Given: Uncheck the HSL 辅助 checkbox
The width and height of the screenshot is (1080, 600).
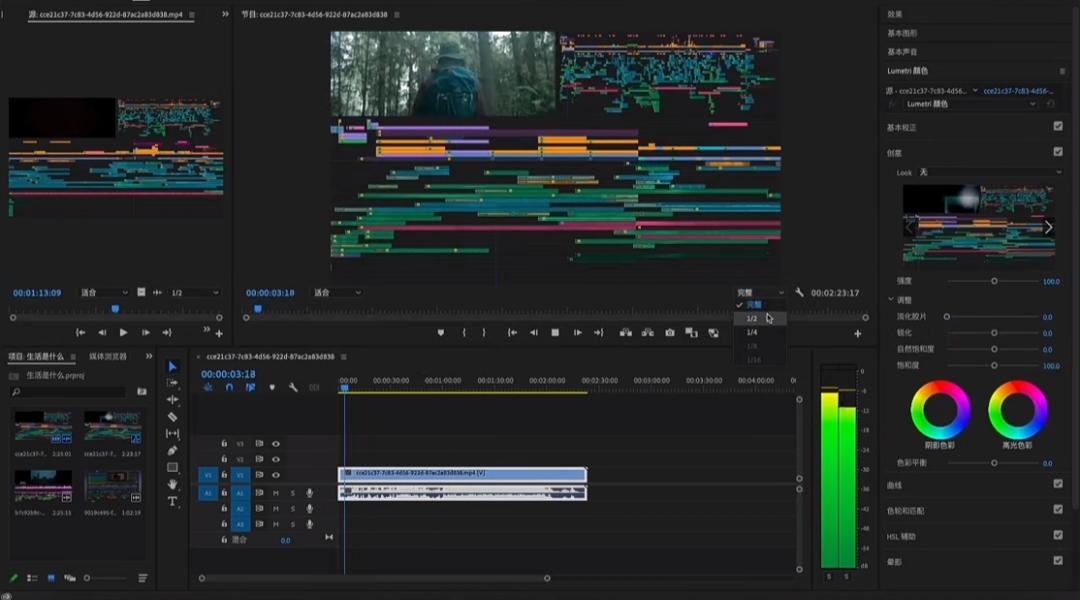Looking at the screenshot, I should [x=1058, y=535].
